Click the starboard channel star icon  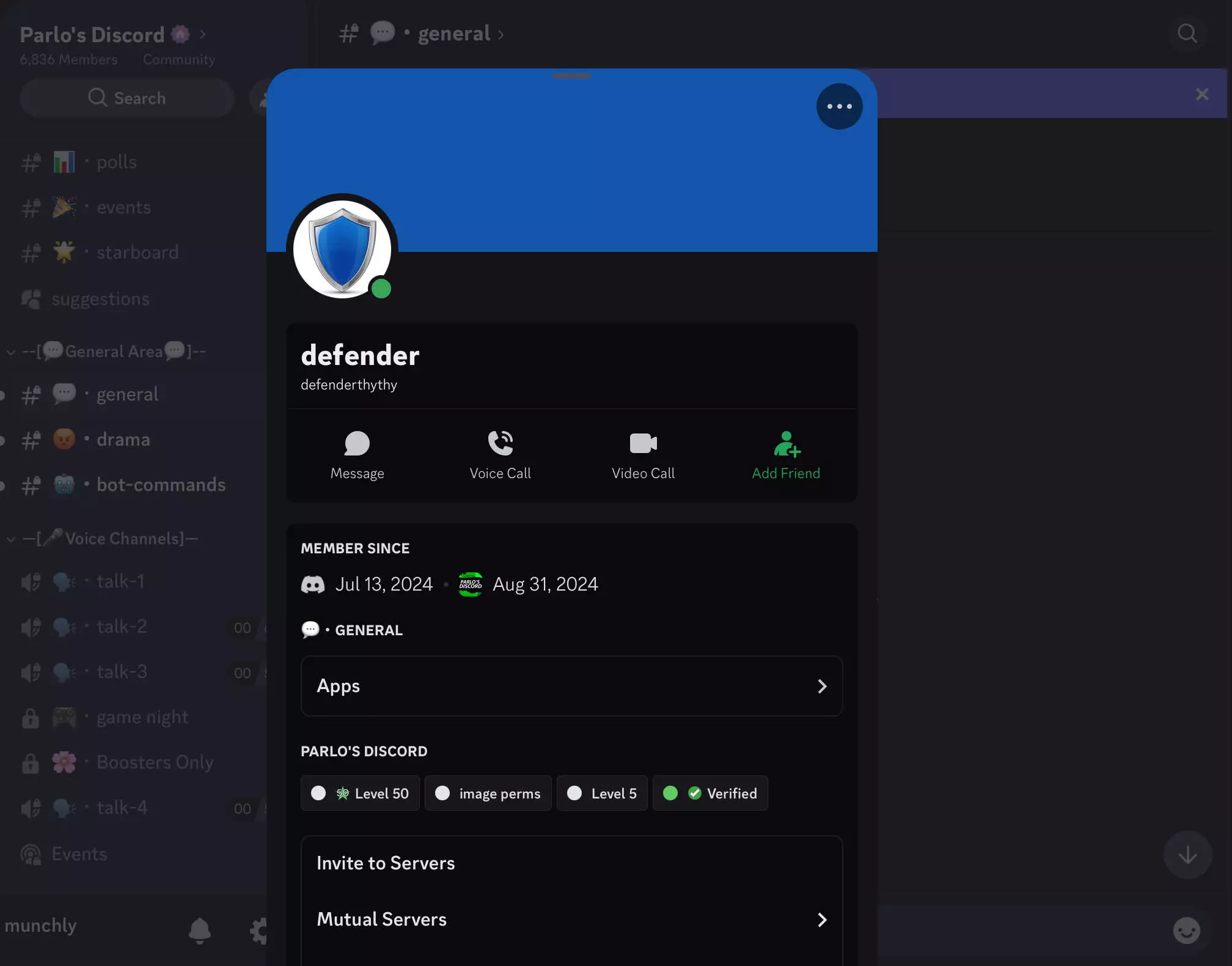coord(64,252)
